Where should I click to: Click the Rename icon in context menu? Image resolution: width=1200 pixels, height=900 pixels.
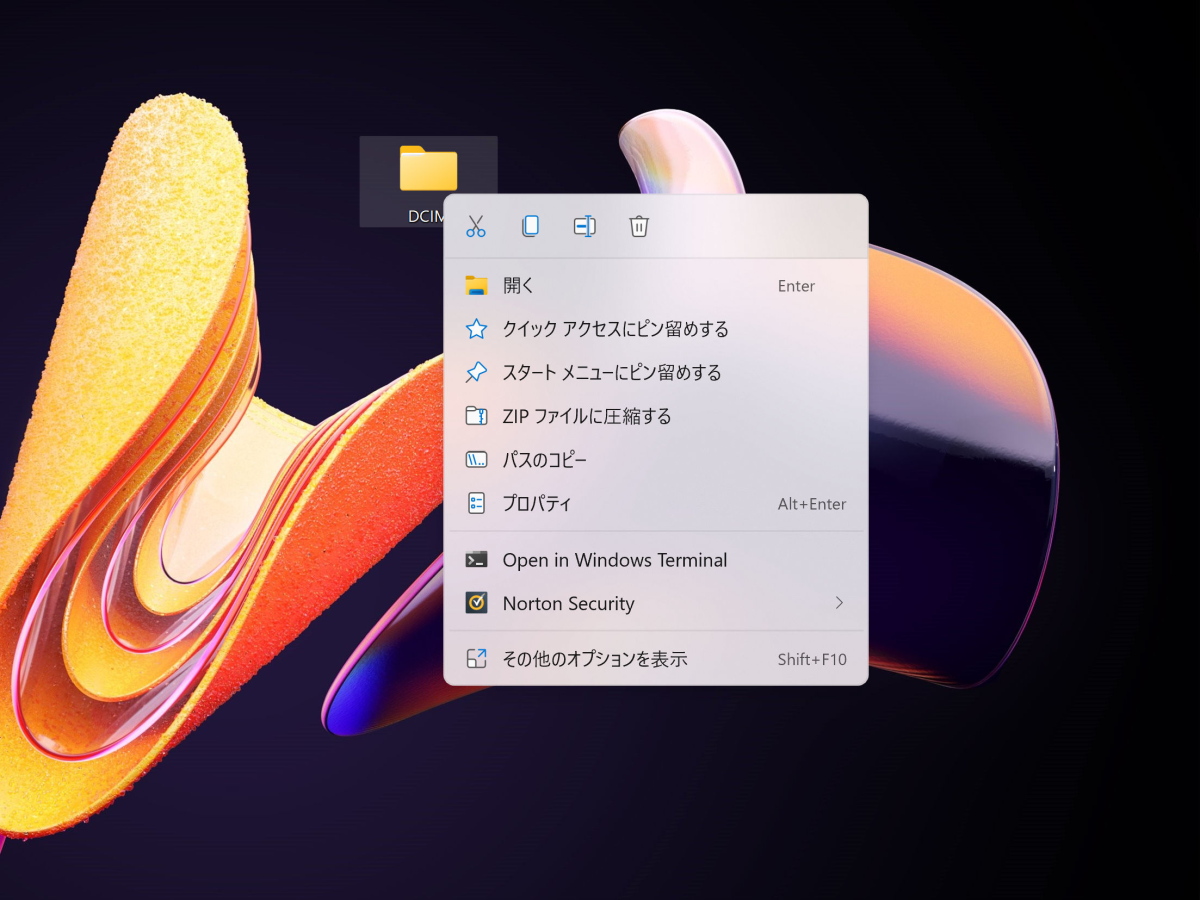pos(585,226)
